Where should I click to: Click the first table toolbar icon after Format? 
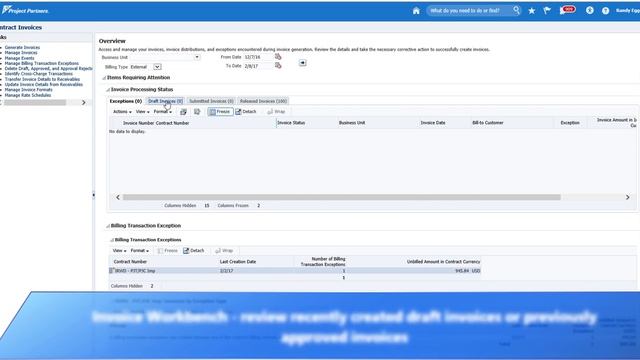[x=183, y=112]
